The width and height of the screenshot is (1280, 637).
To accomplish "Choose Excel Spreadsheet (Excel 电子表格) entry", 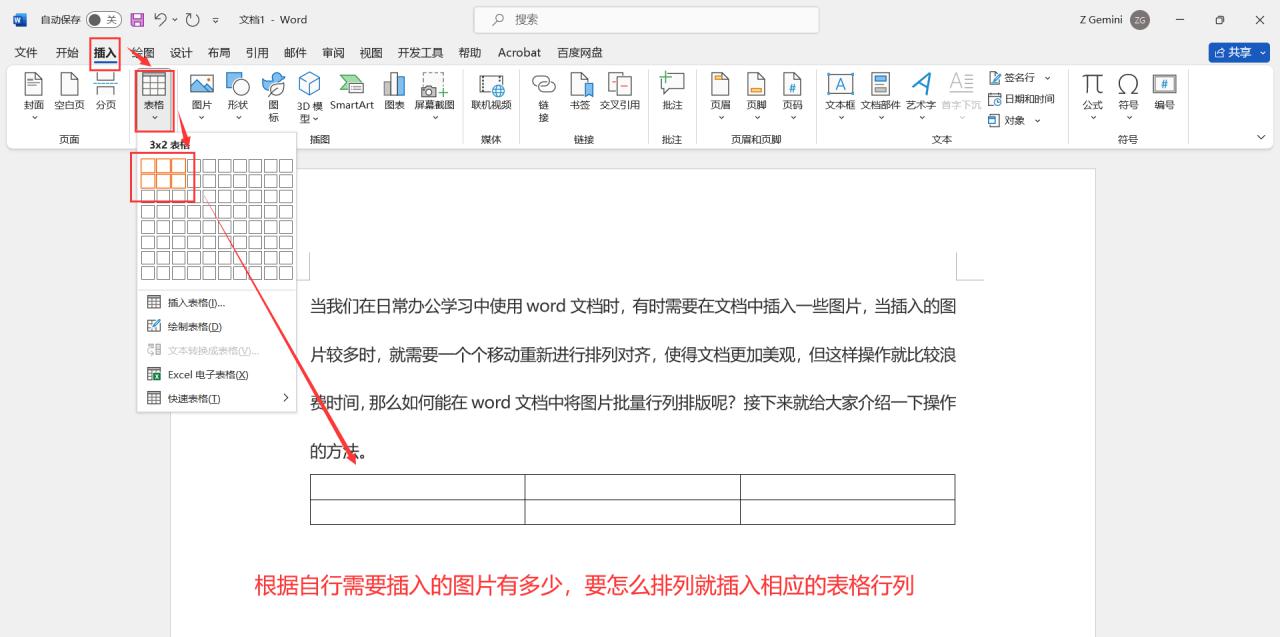I will (217, 374).
